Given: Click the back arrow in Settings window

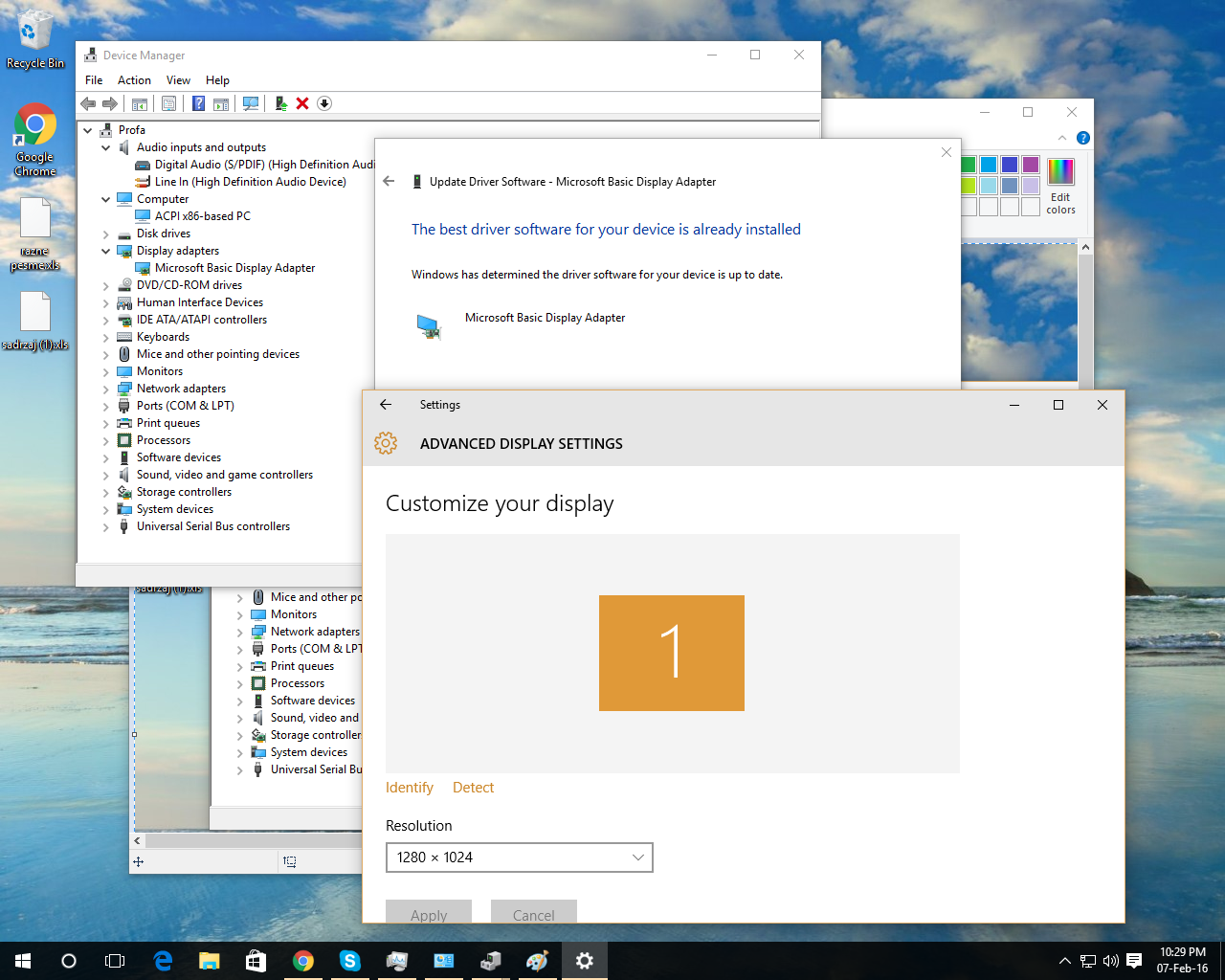Looking at the screenshot, I should tap(386, 405).
